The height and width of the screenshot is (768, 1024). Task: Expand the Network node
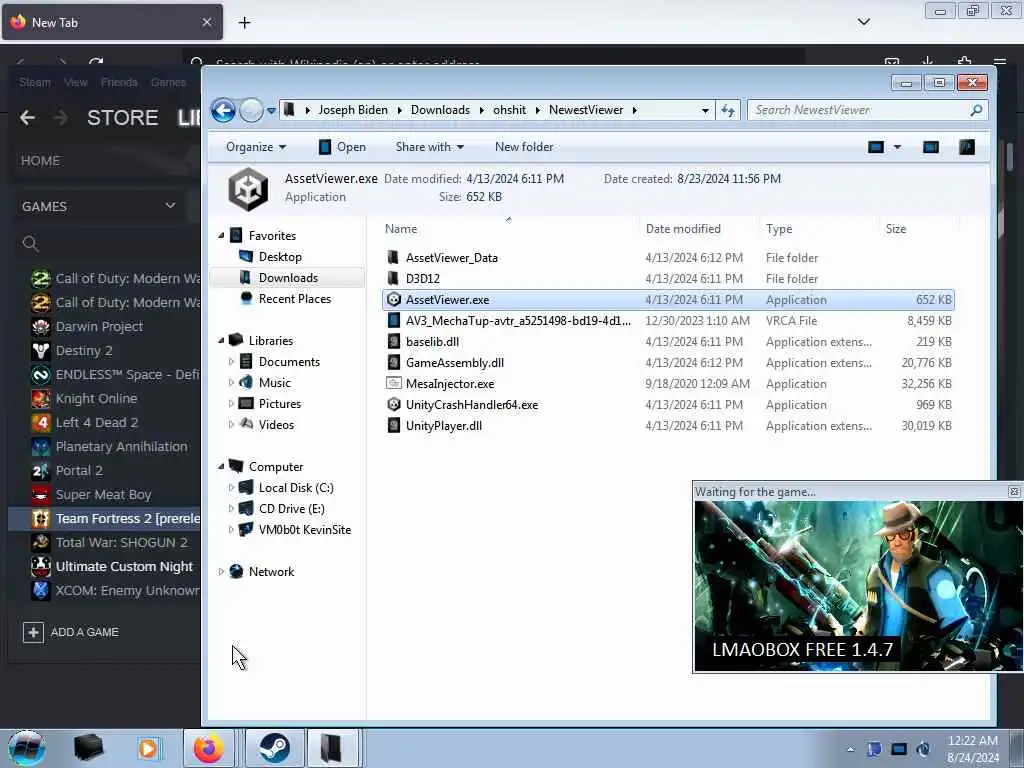(221, 571)
